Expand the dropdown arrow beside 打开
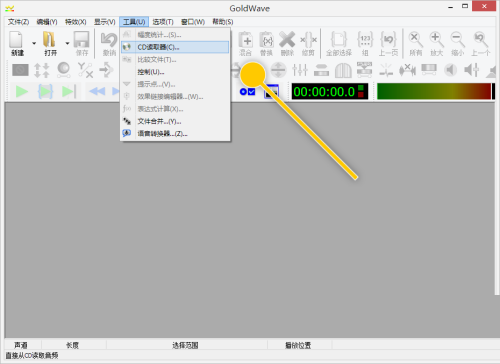 tap(67, 43)
